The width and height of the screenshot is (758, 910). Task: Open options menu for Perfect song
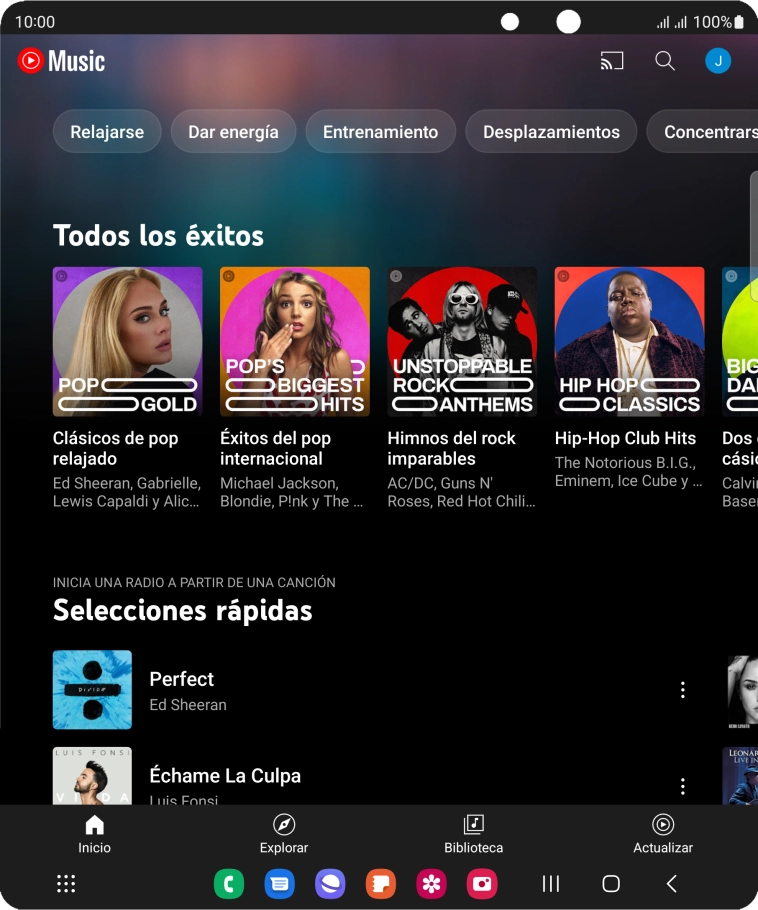click(x=682, y=690)
